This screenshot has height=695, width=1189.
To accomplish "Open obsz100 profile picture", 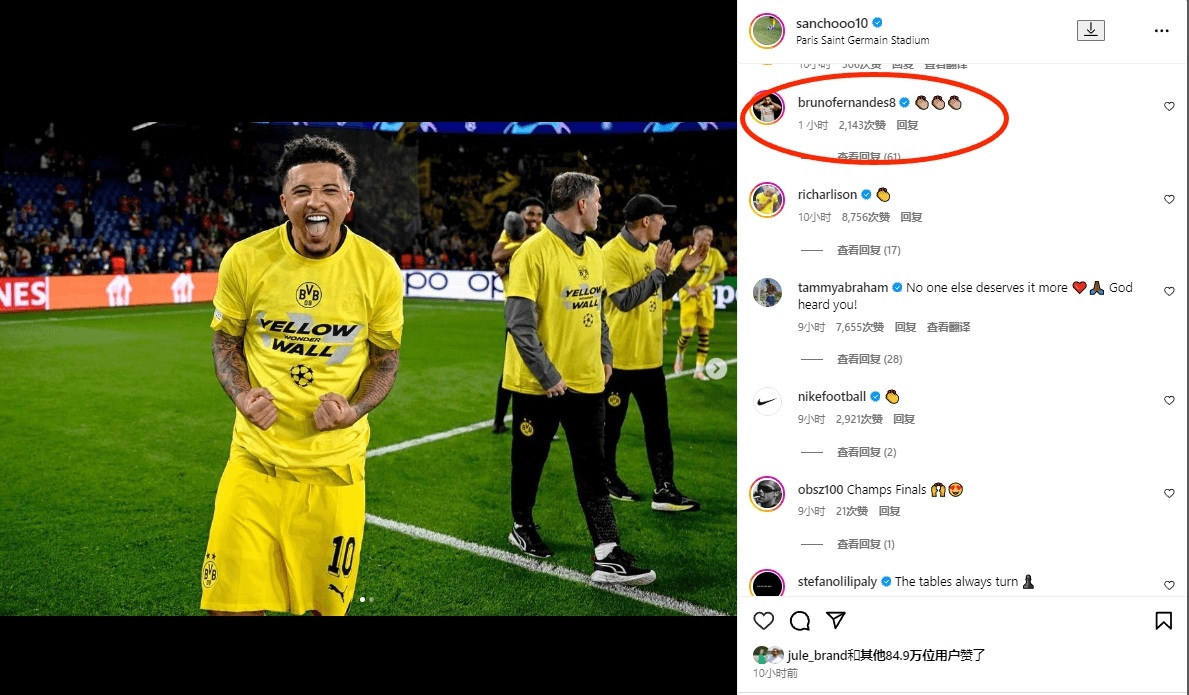I will pyautogui.click(x=767, y=494).
